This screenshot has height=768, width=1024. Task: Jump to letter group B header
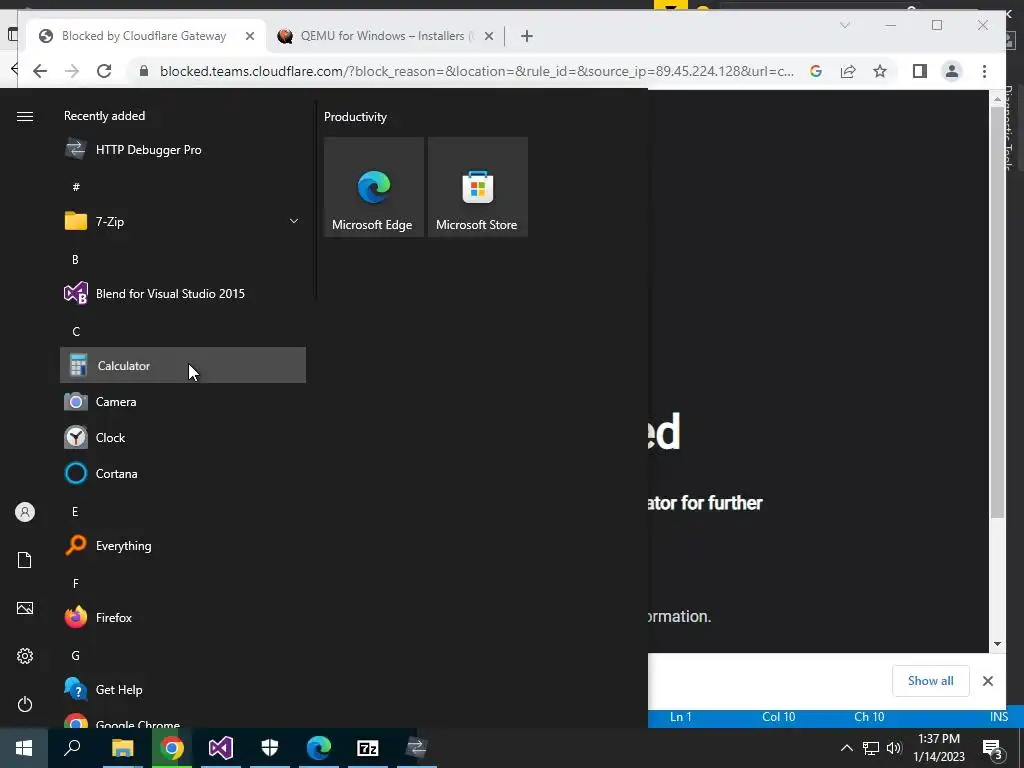pos(75,259)
